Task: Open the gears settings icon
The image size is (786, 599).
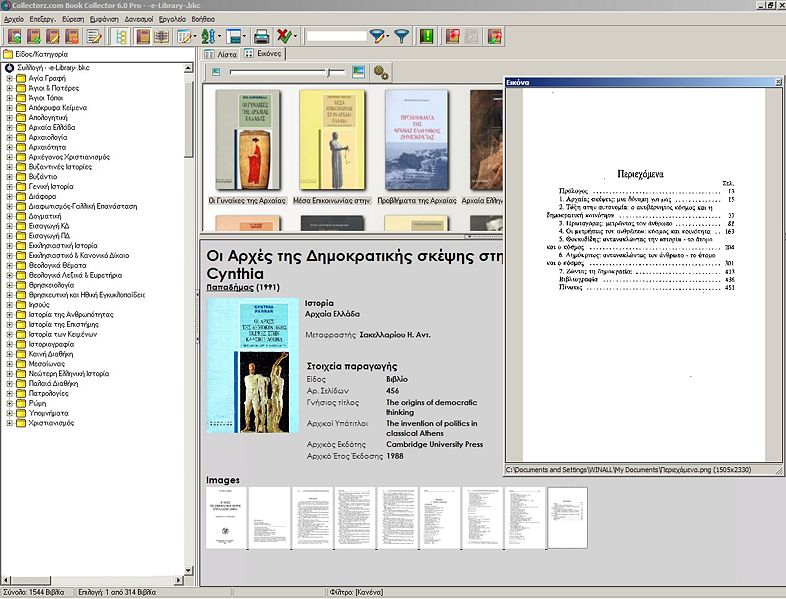Action: coord(381,73)
